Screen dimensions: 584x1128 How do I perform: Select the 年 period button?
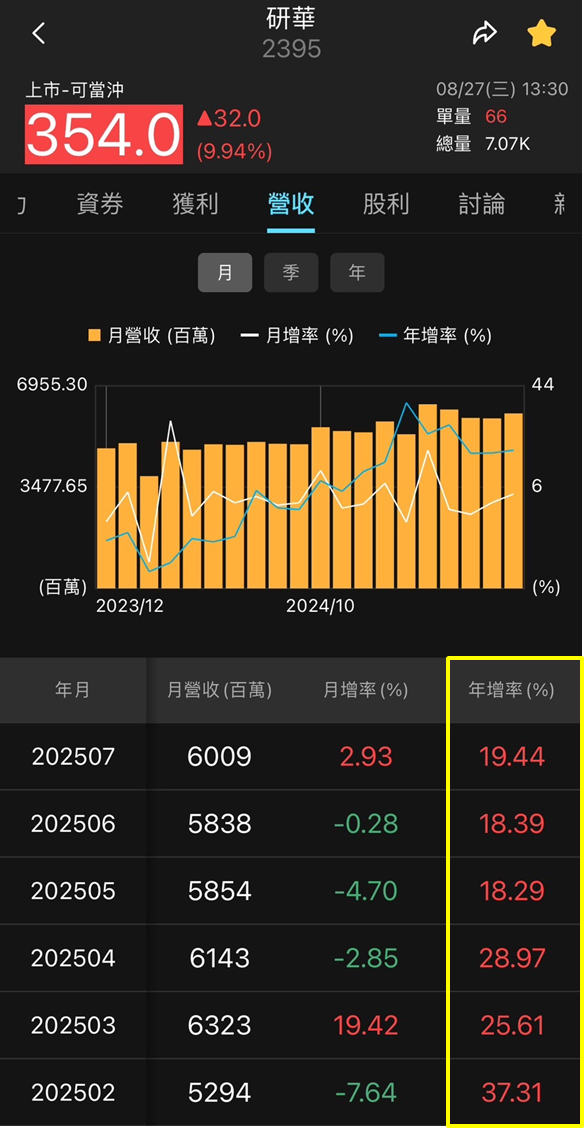coord(357,273)
